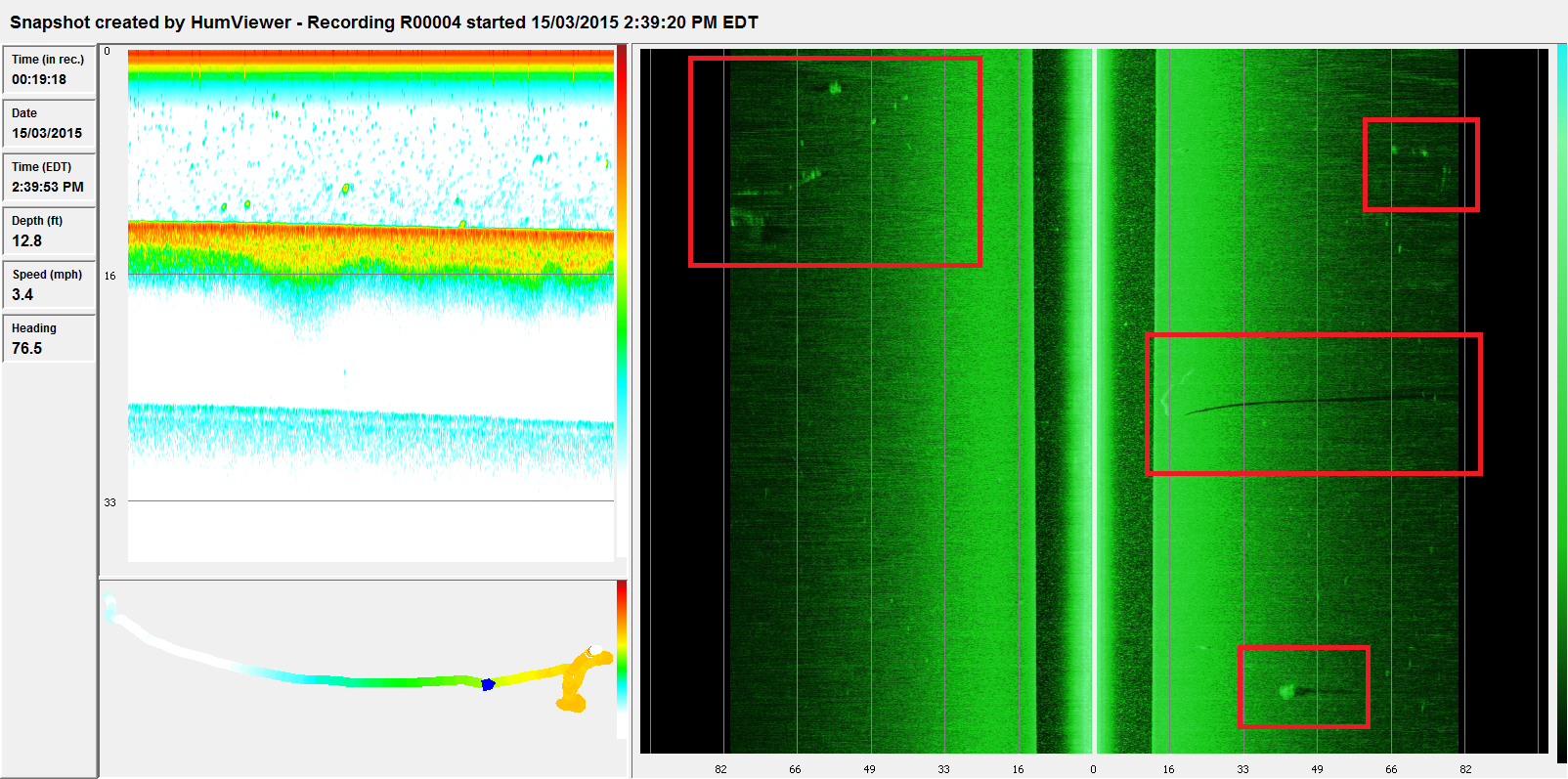This screenshot has width=1568, height=779.
Task: Click the down-sonar red-to-cyan color scale bar
Action: [621, 293]
